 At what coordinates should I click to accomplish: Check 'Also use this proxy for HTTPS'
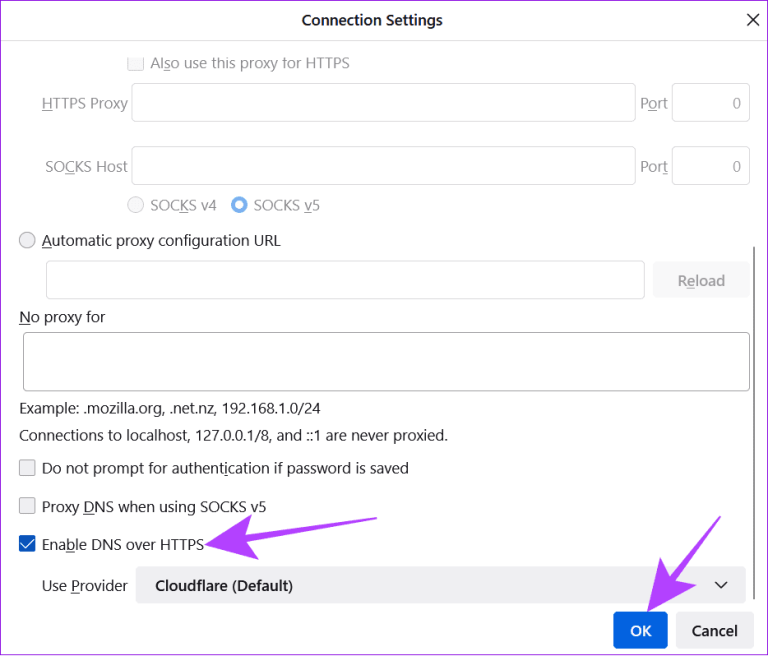tap(136, 63)
